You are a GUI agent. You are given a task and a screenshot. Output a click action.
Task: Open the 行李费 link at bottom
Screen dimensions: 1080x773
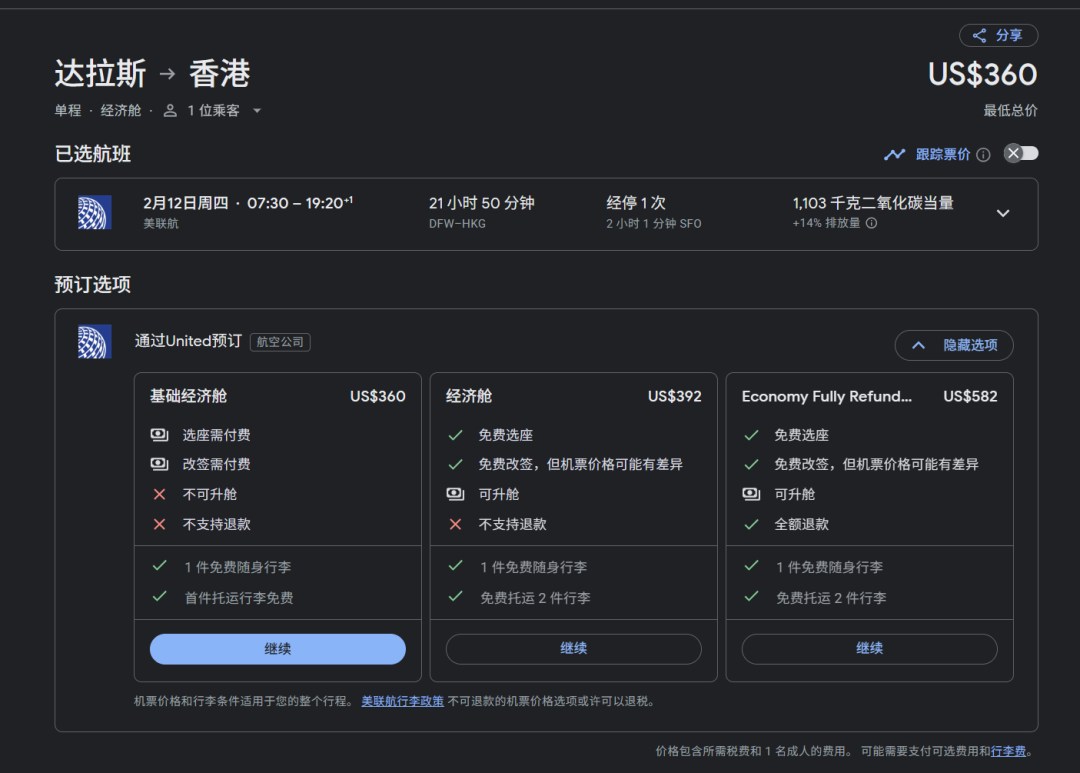(1008, 751)
